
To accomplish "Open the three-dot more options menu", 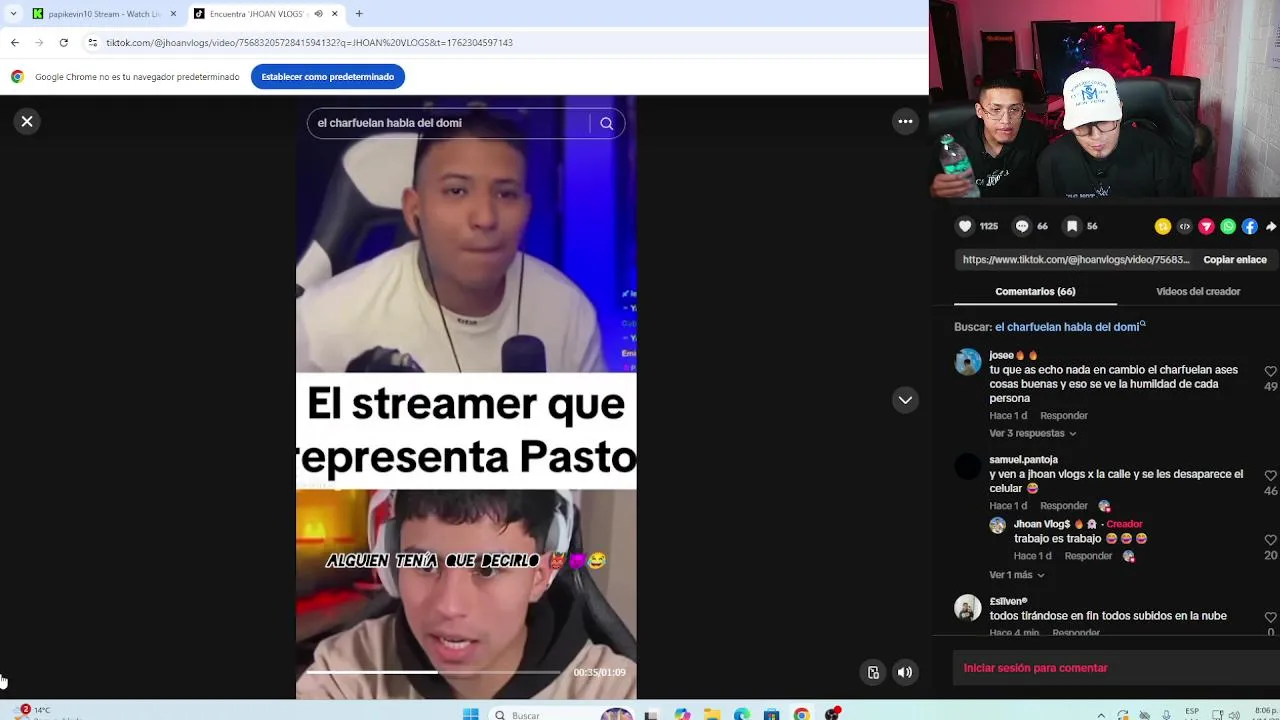I will 905,121.
